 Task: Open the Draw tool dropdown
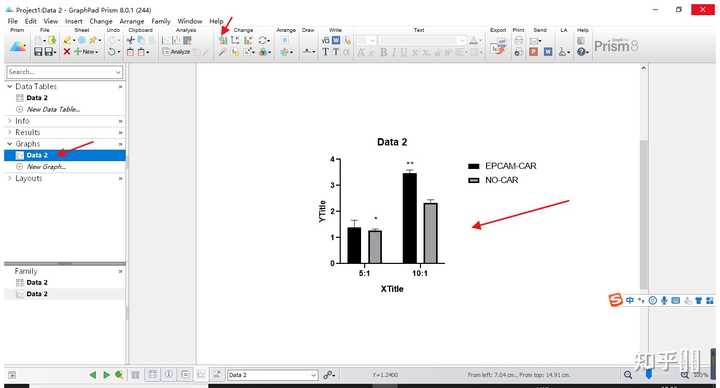click(x=309, y=52)
